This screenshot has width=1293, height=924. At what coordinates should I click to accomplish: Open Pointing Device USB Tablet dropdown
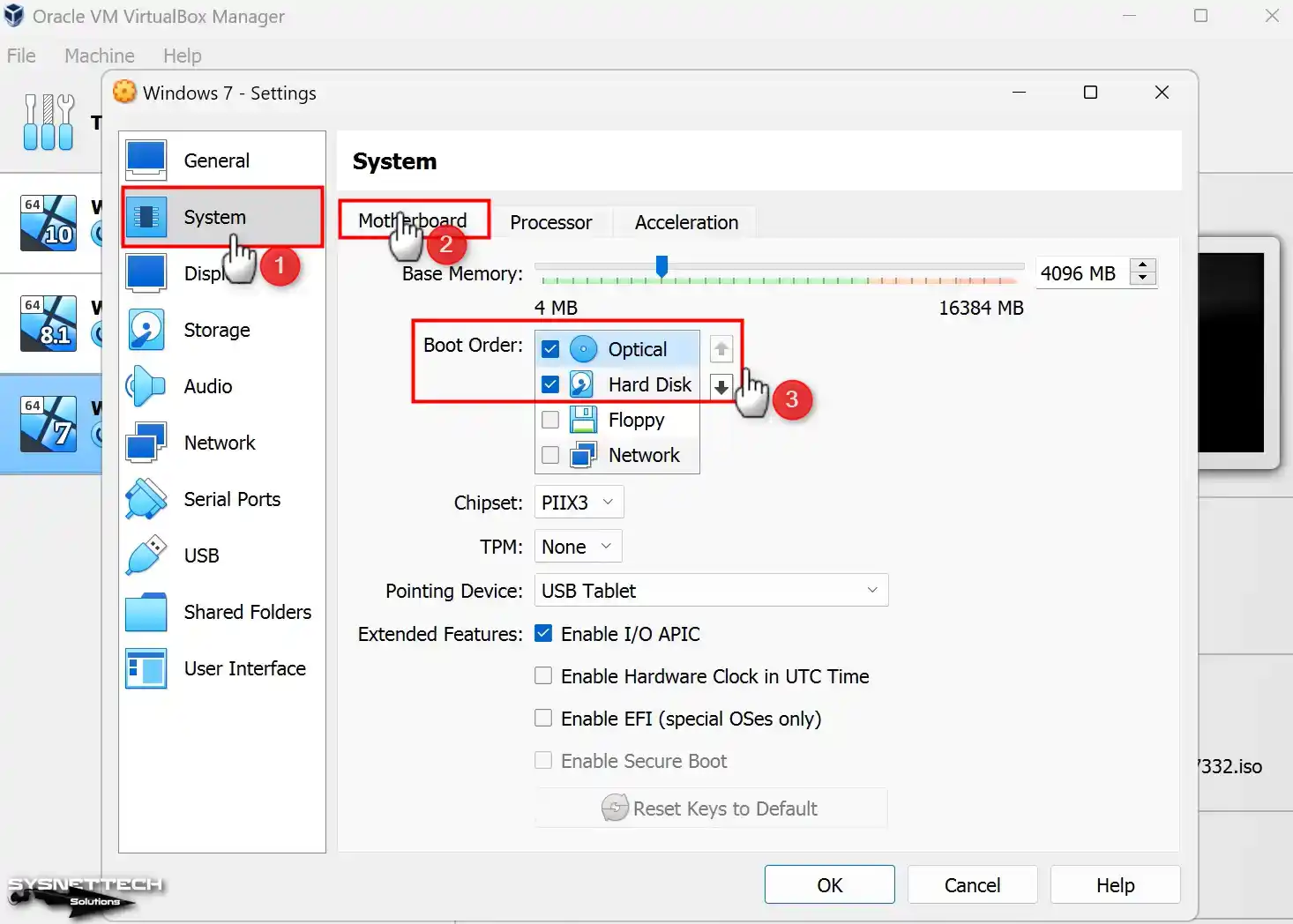point(711,590)
